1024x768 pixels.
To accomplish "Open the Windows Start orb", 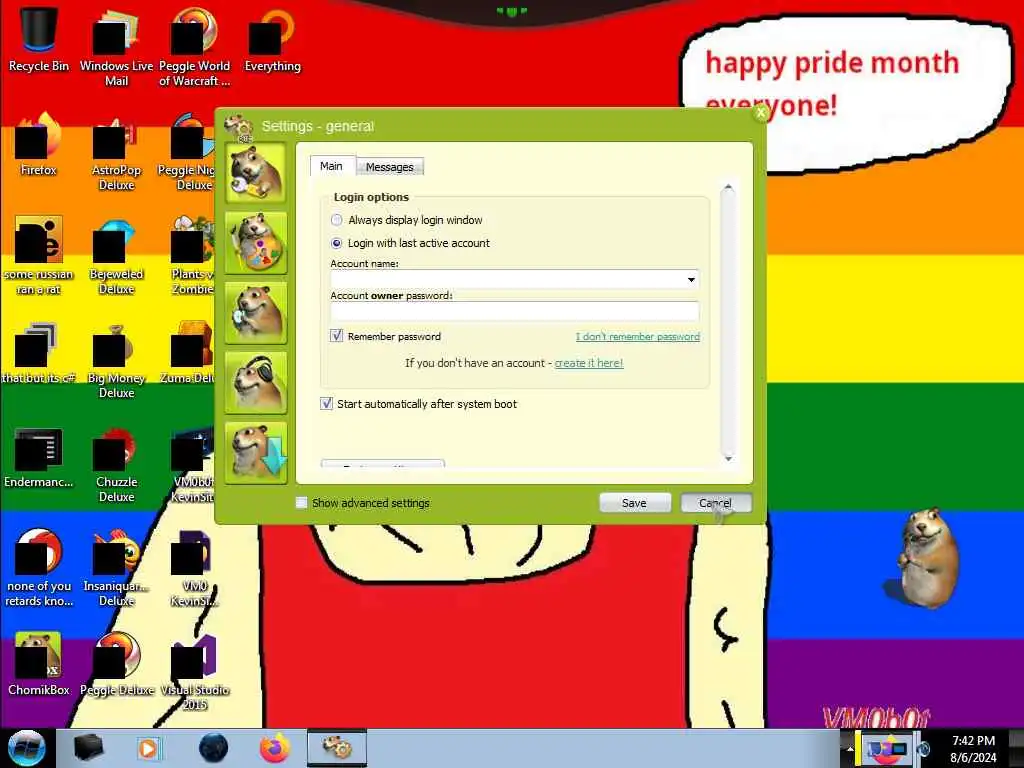I will click(x=26, y=748).
